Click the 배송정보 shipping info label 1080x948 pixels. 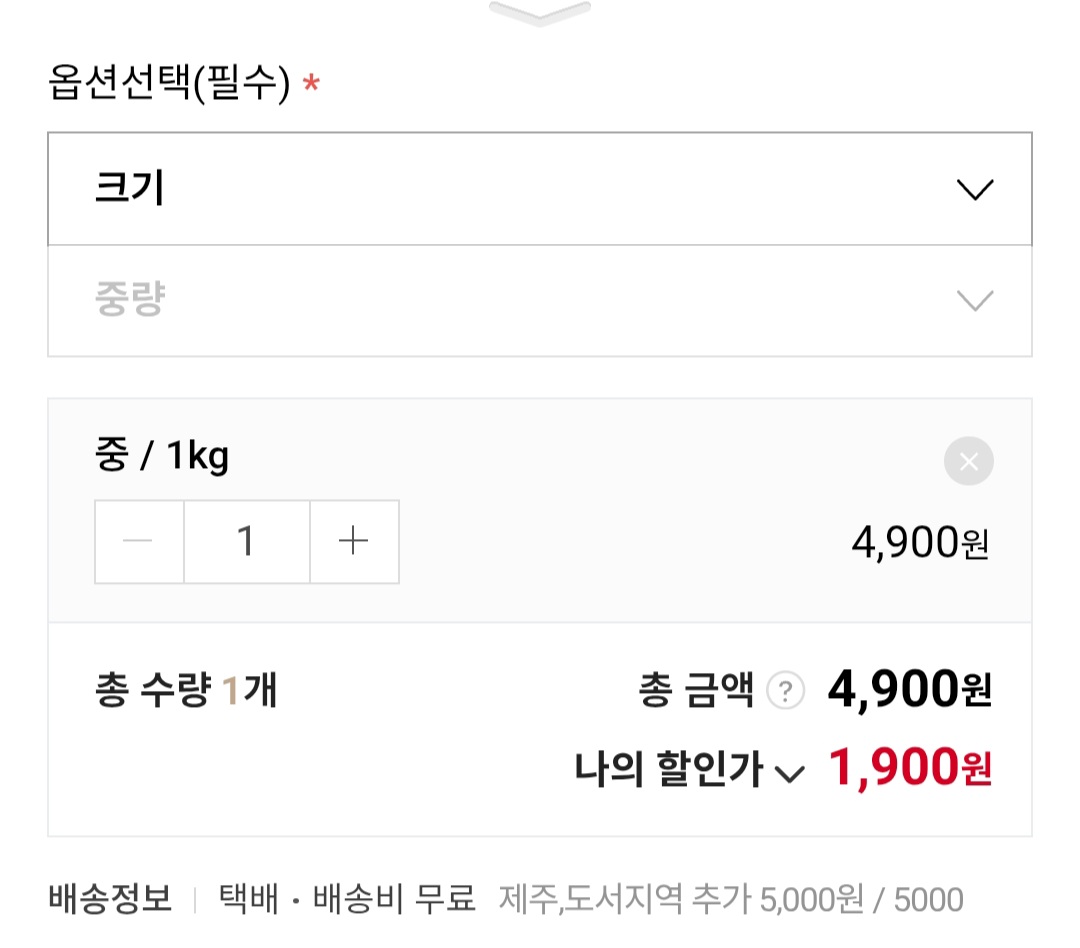coord(110,899)
